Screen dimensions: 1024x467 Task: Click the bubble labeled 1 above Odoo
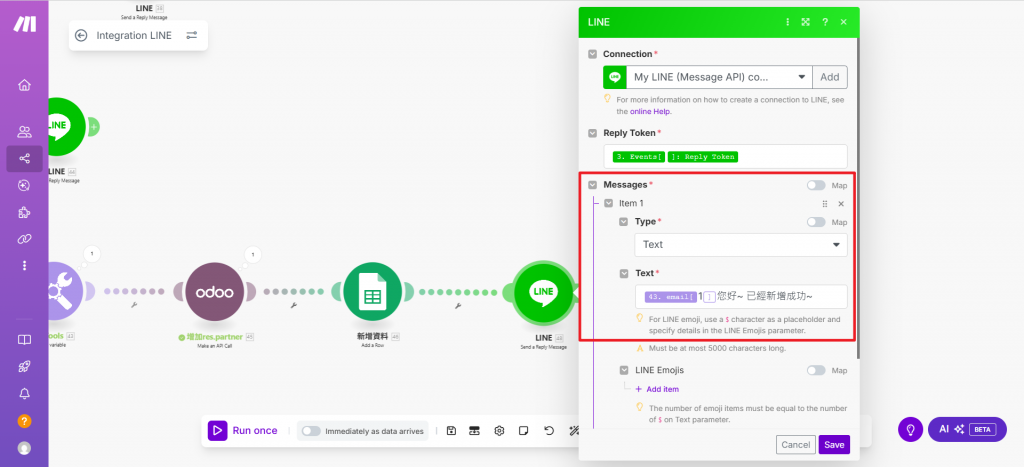click(252, 254)
